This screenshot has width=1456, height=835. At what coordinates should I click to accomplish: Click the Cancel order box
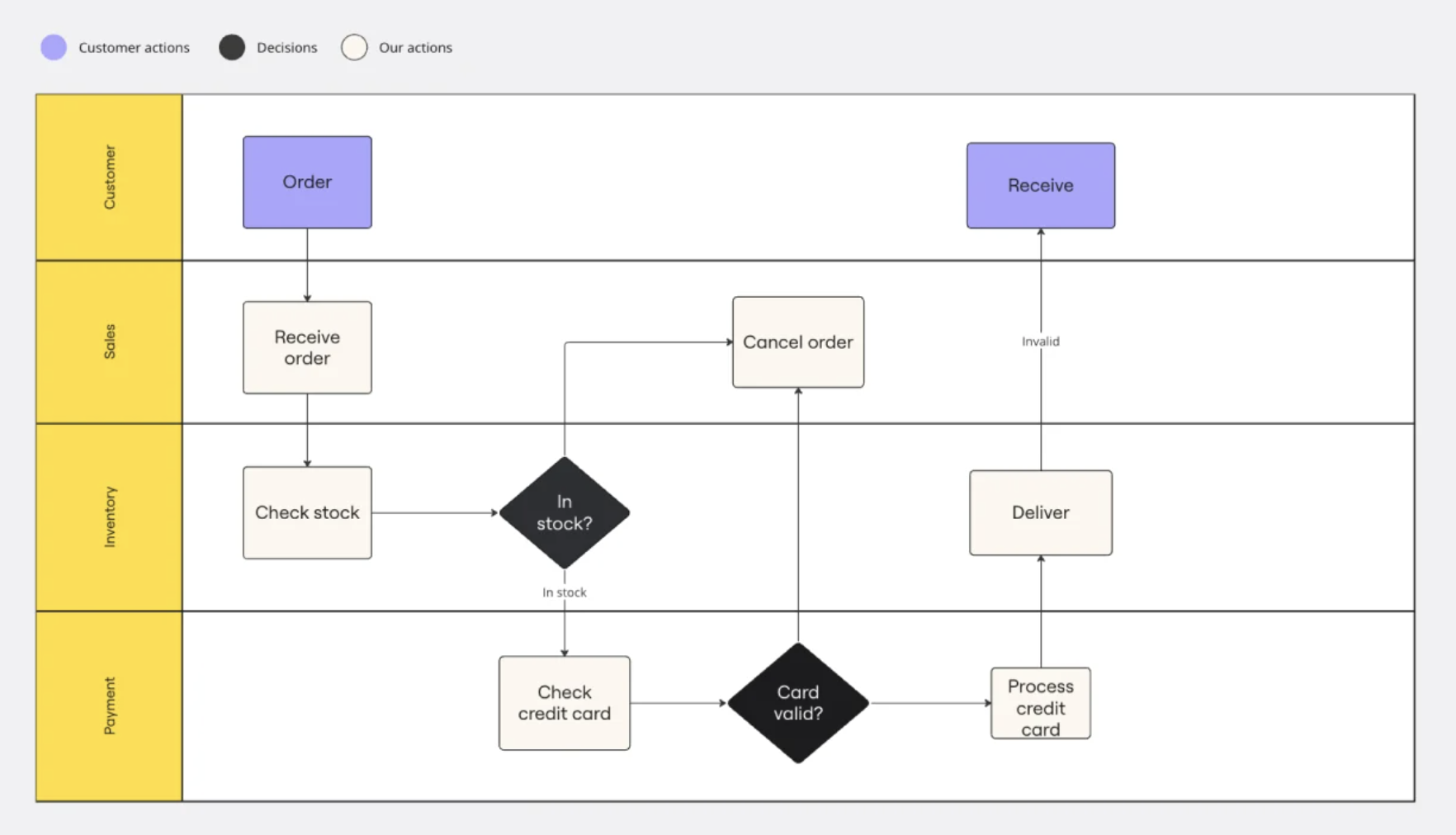797,342
